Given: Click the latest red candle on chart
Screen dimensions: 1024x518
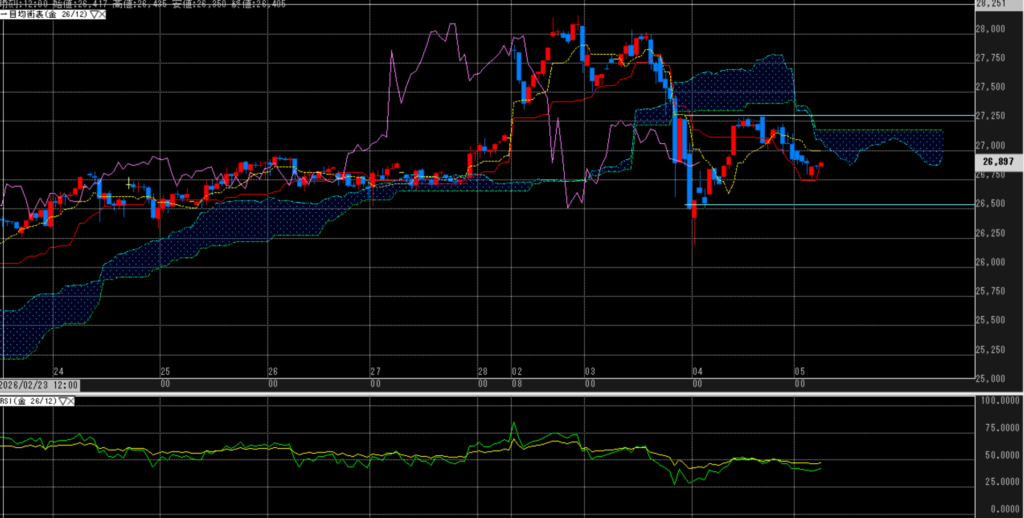Looking at the screenshot, I should pos(821,165).
